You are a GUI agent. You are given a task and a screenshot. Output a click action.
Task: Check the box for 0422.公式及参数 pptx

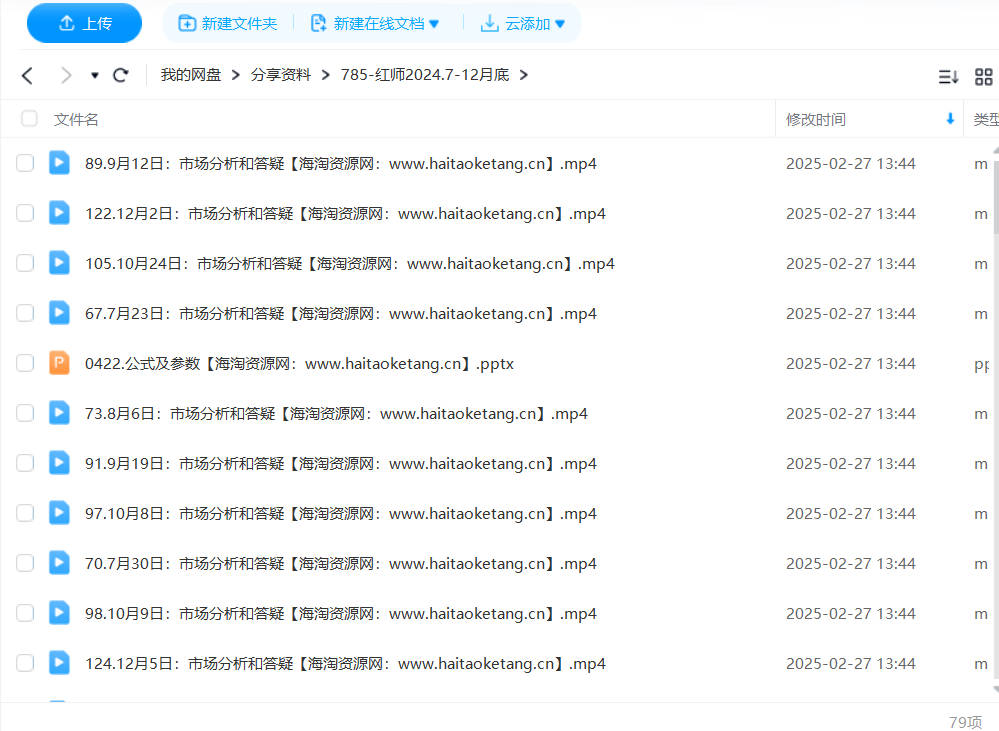25,363
